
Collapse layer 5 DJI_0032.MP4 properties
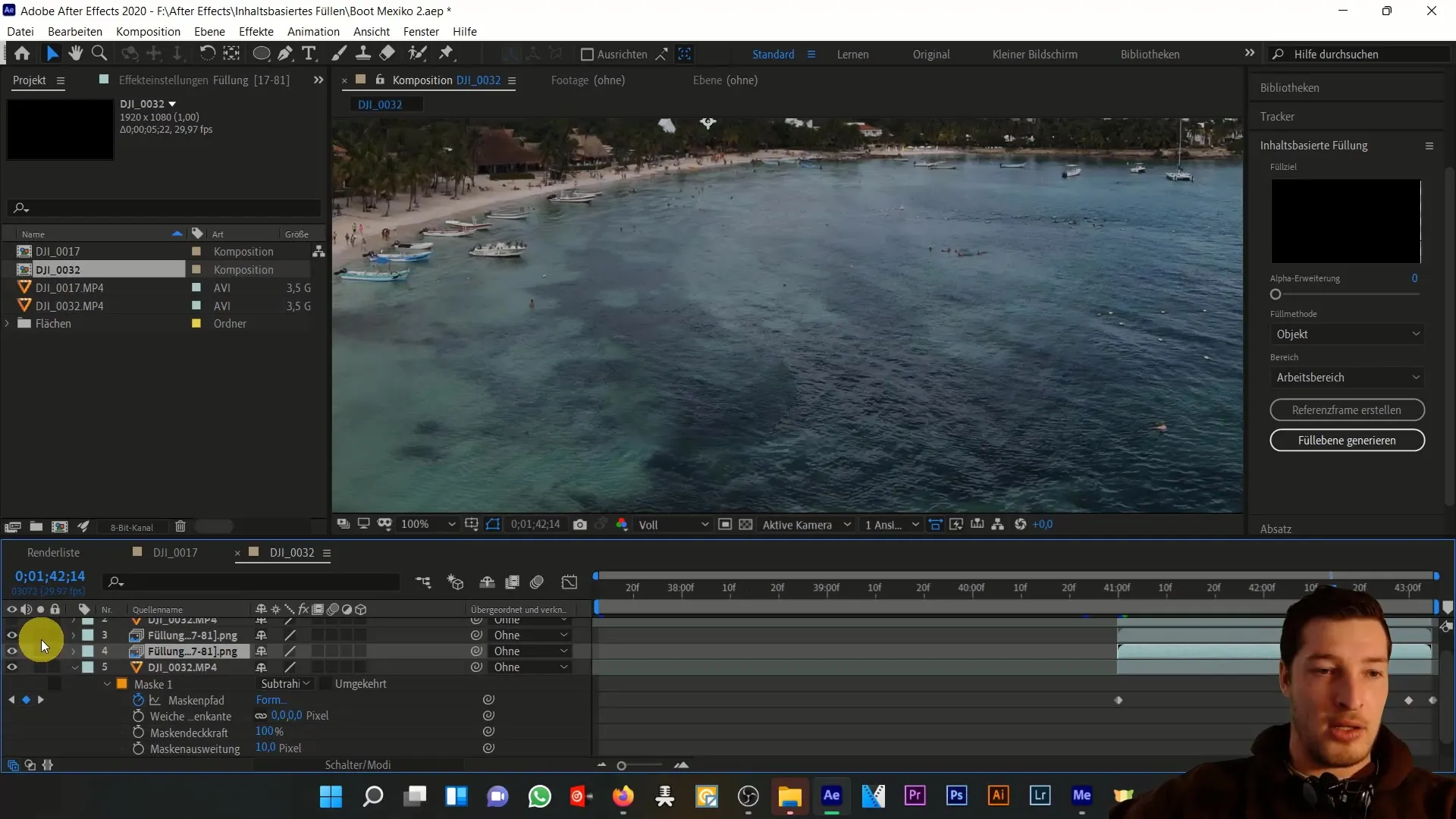(x=74, y=667)
